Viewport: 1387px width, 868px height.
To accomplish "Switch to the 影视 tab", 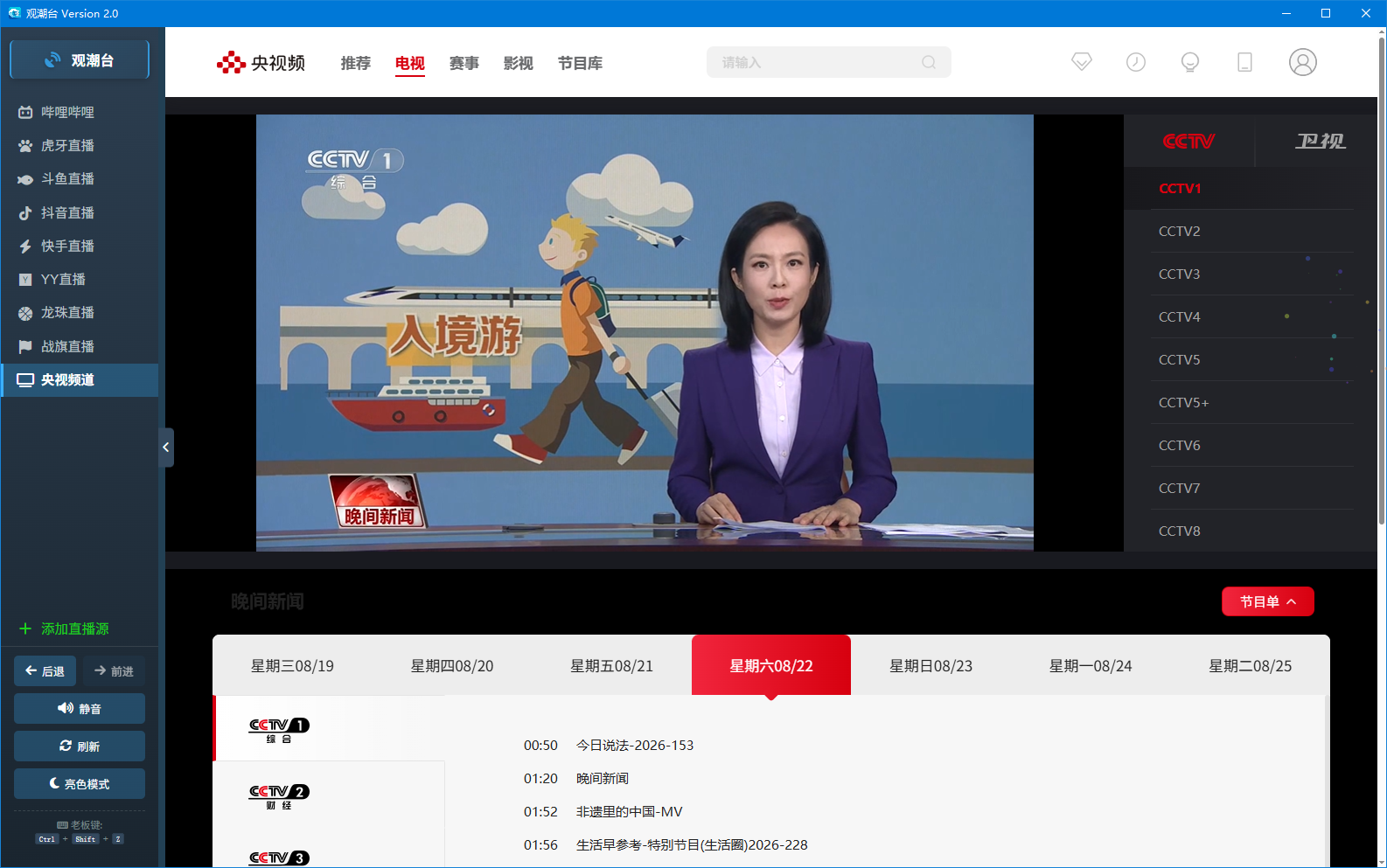I will click(519, 63).
